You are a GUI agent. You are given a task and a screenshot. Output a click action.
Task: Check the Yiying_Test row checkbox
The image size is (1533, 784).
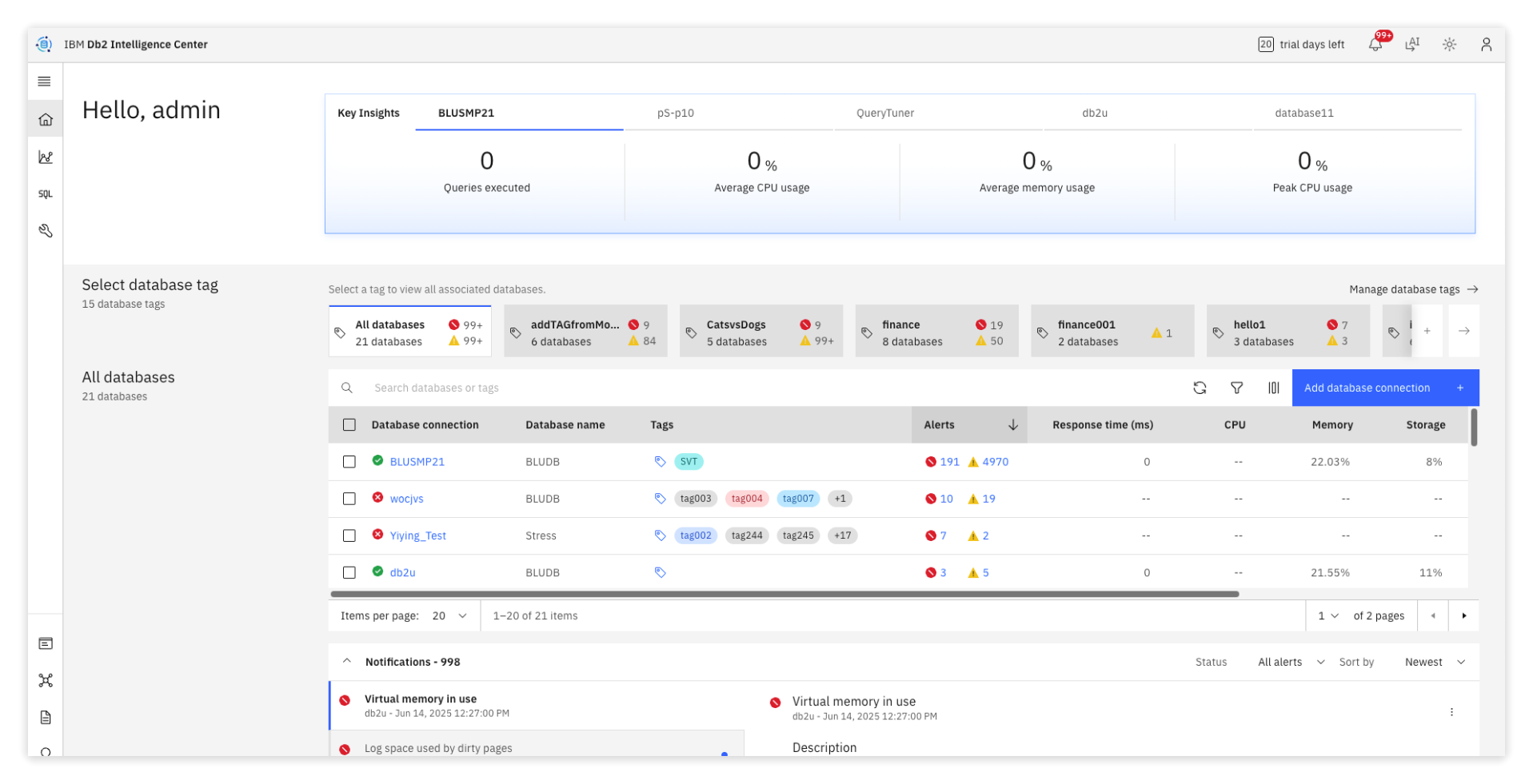pos(349,535)
